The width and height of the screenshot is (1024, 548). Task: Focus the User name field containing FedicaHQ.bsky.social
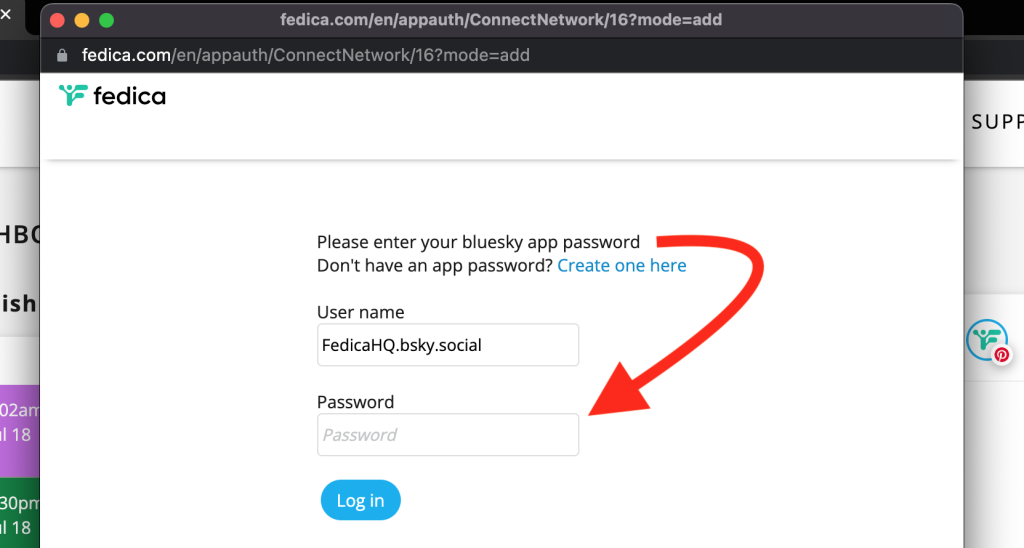pos(448,345)
